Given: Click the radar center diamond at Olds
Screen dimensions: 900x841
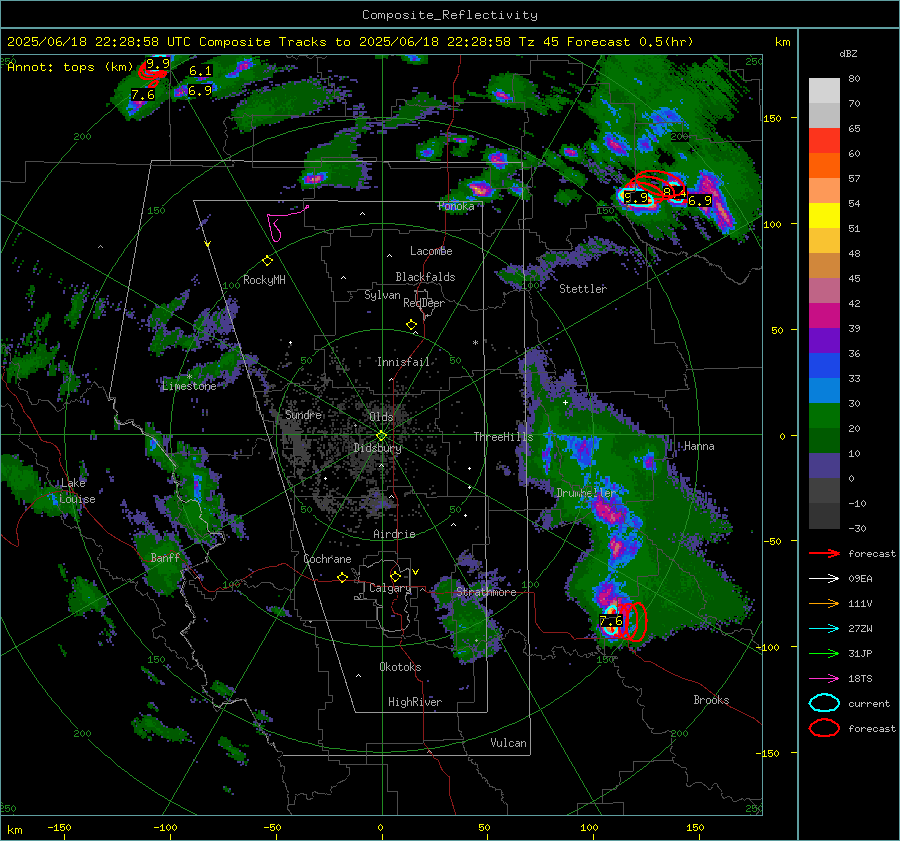Looking at the screenshot, I should [x=381, y=436].
